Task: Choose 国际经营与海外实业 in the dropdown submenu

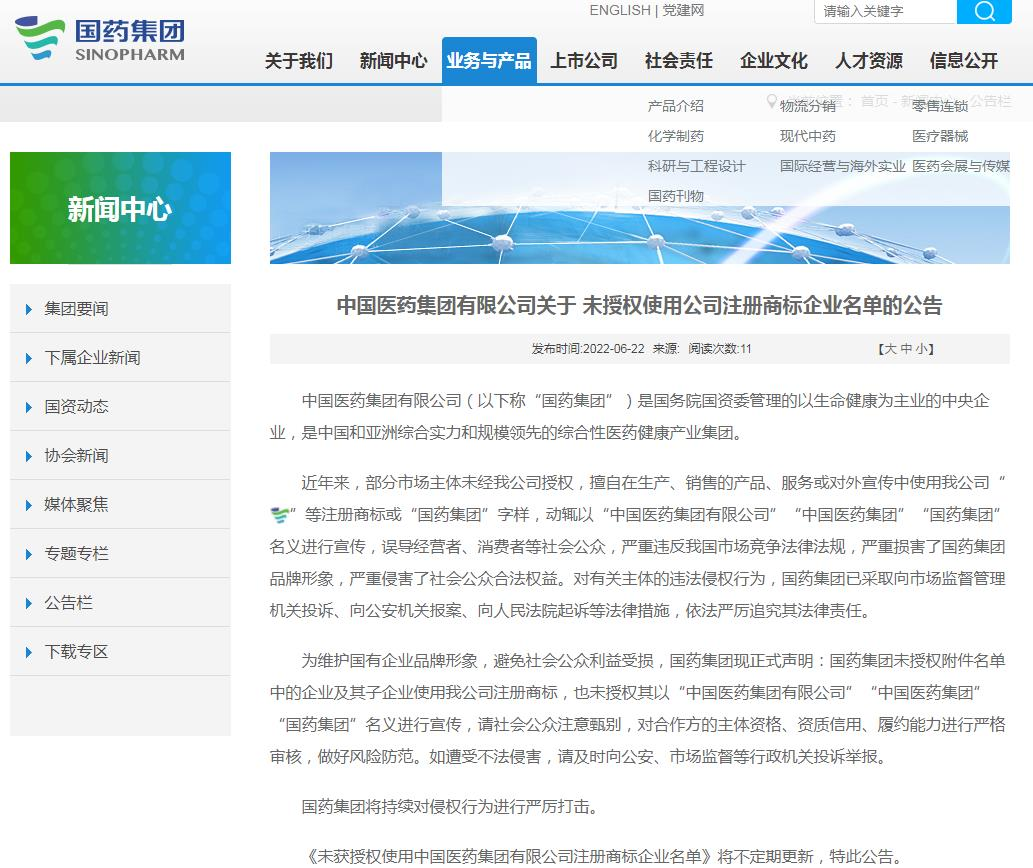Action: tap(843, 166)
